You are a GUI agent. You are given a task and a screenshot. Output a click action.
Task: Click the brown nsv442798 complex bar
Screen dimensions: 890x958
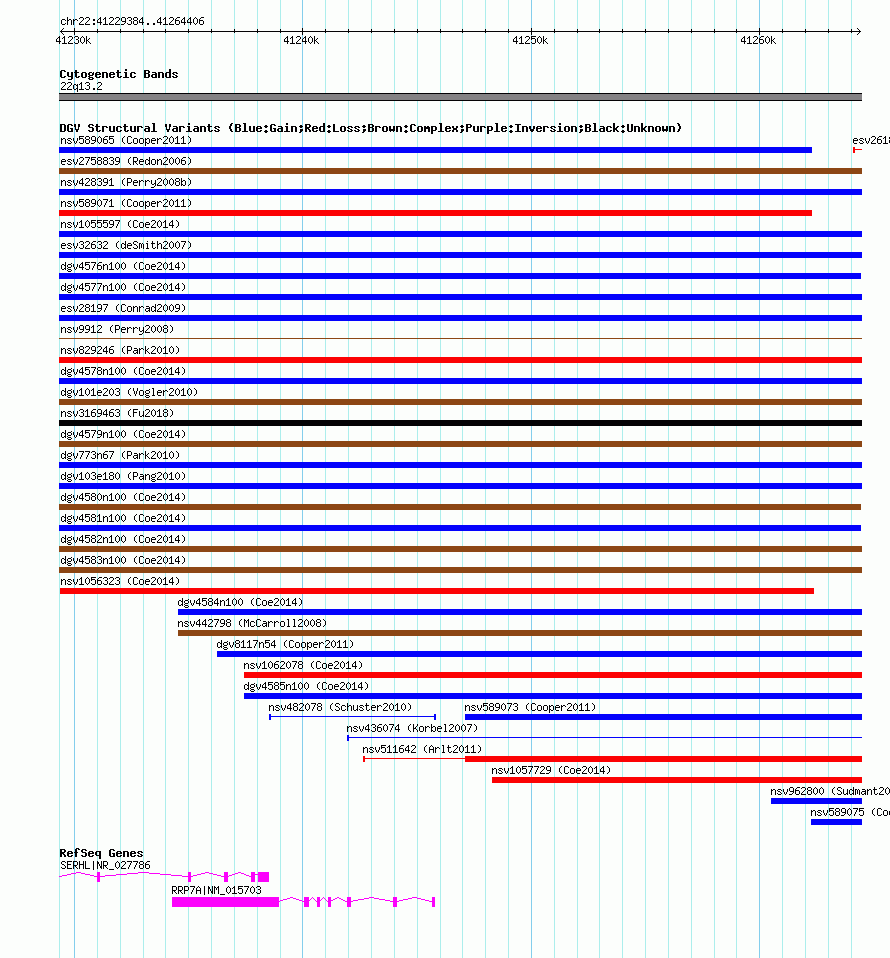point(520,633)
